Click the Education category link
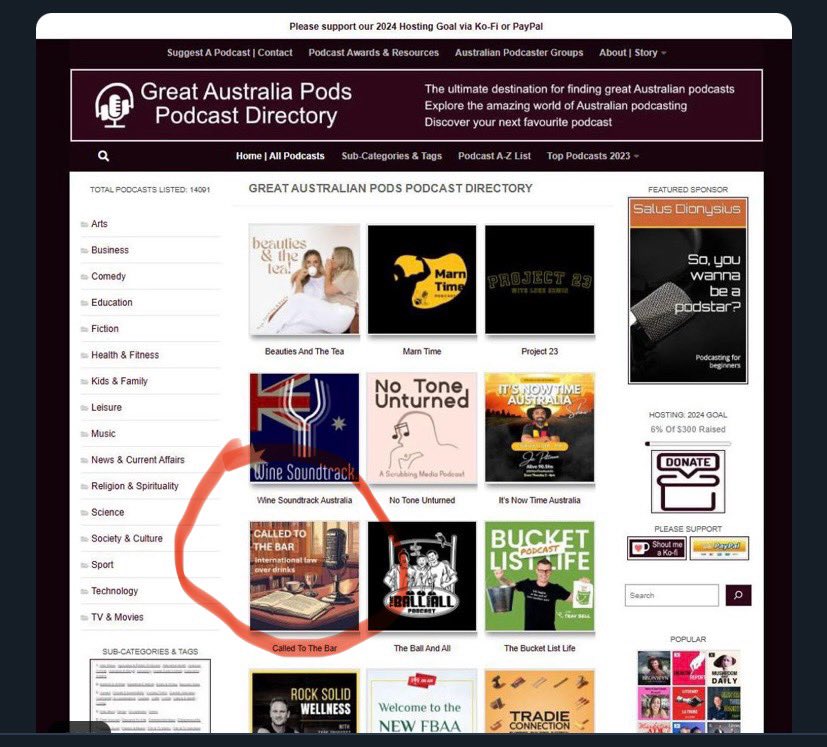This screenshot has height=747, width=827. click(111, 302)
